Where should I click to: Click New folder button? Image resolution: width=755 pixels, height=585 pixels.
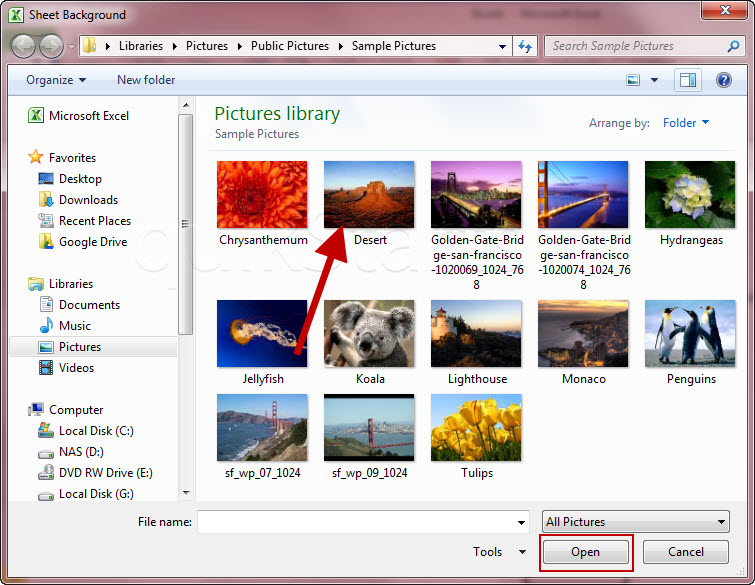(x=146, y=80)
